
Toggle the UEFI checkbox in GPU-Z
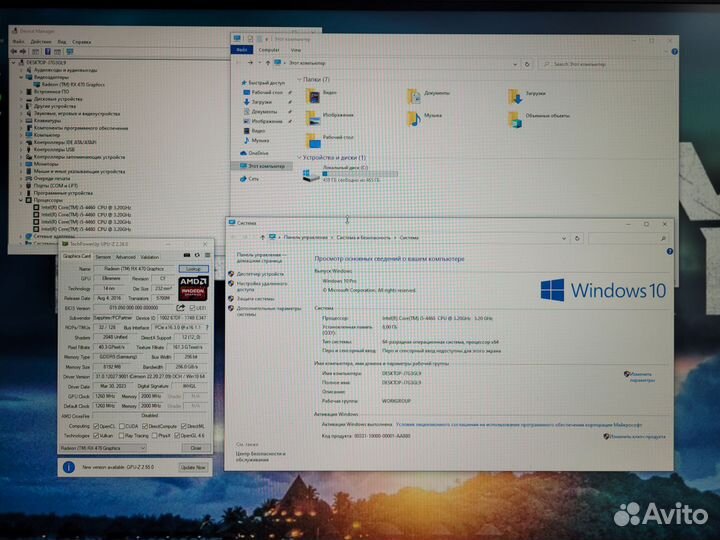pyautogui.click(x=192, y=308)
